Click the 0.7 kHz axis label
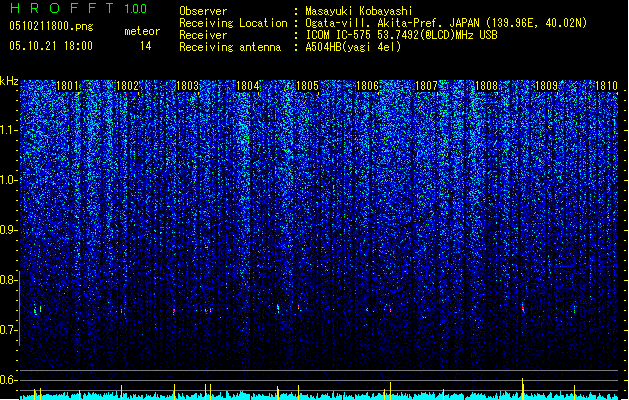This screenshot has height=400, width=629. [x=8, y=330]
